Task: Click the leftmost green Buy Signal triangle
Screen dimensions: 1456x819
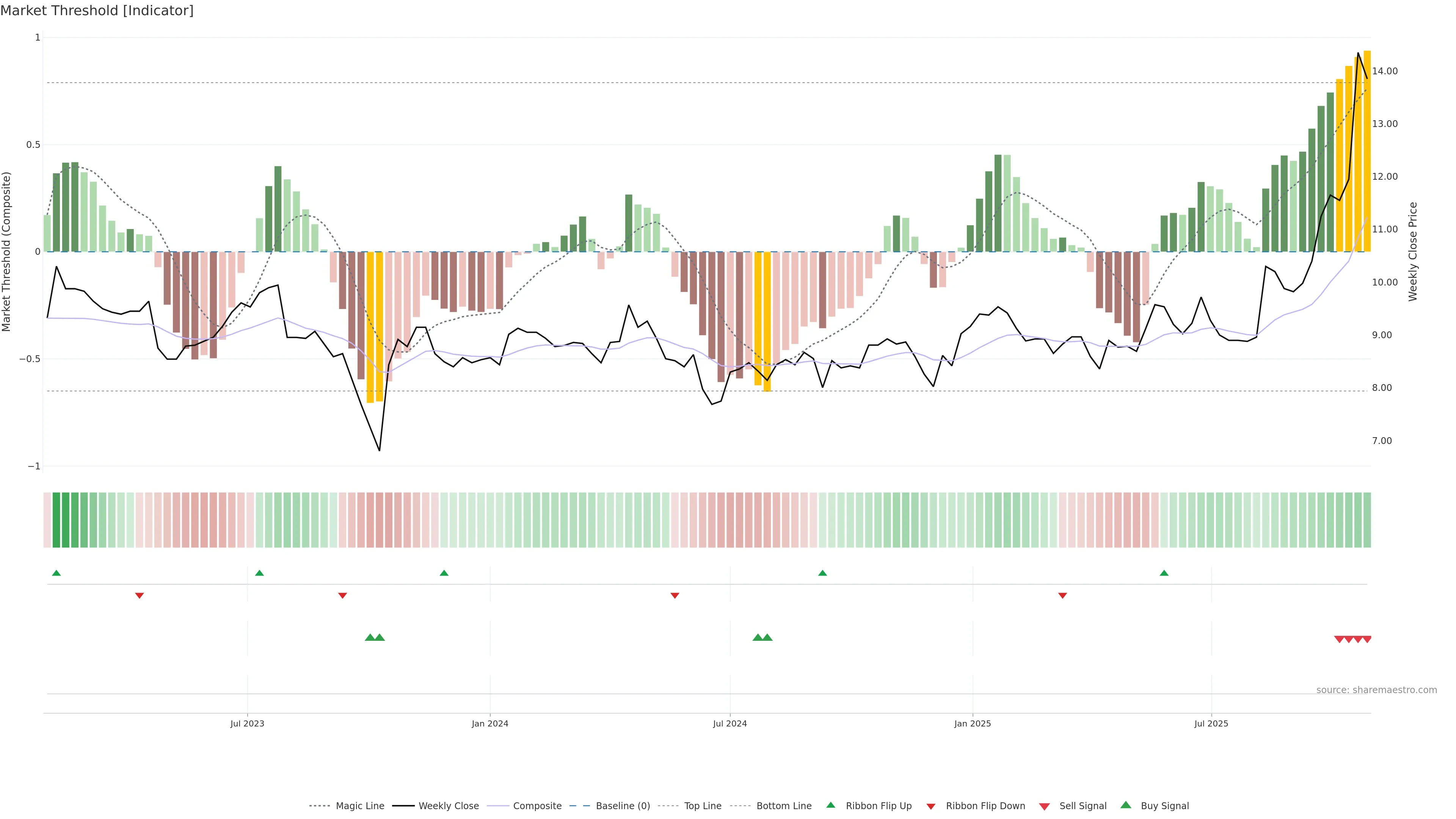Action: point(370,637)
